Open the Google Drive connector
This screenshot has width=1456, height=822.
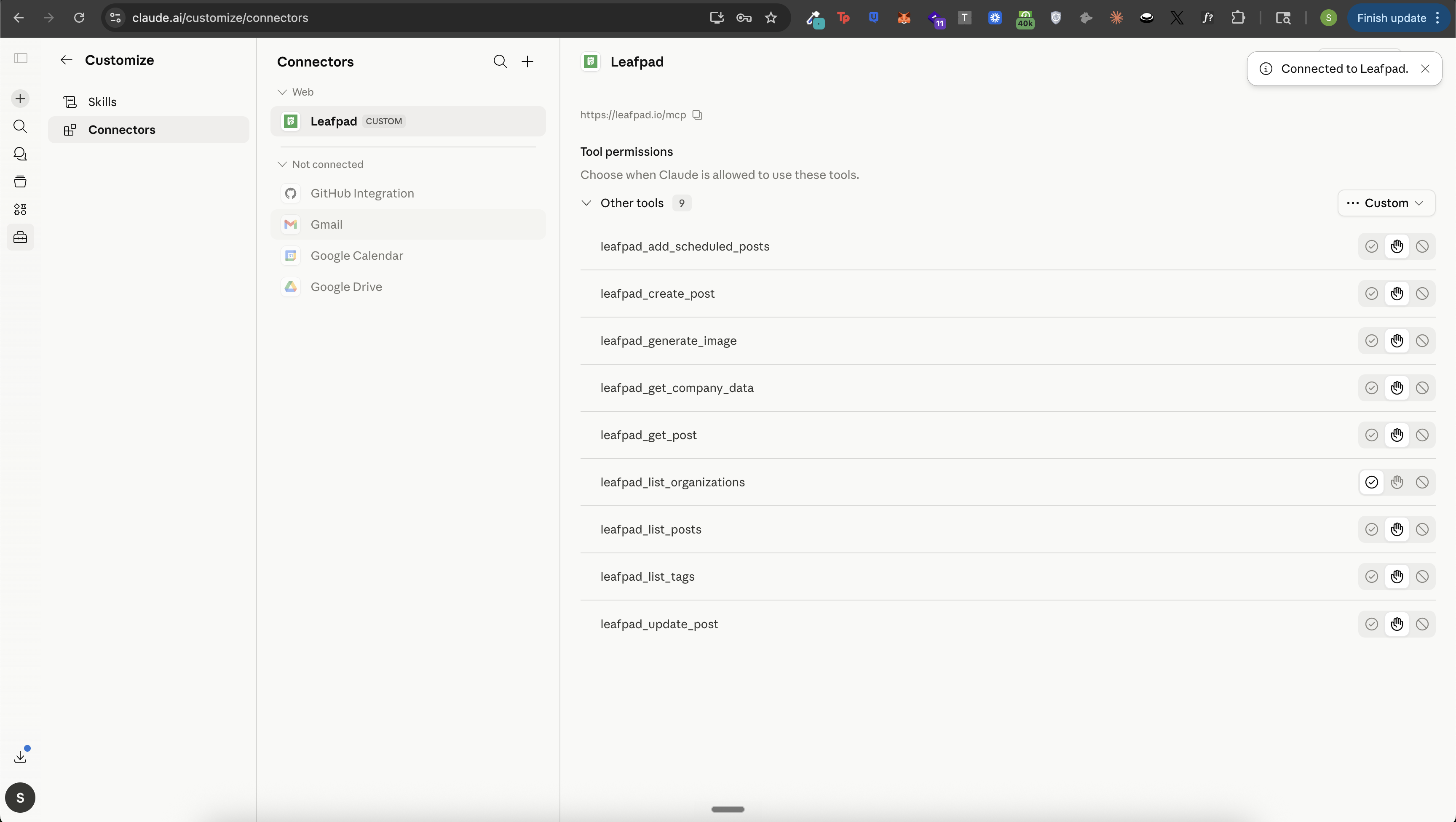coord(408,287)
